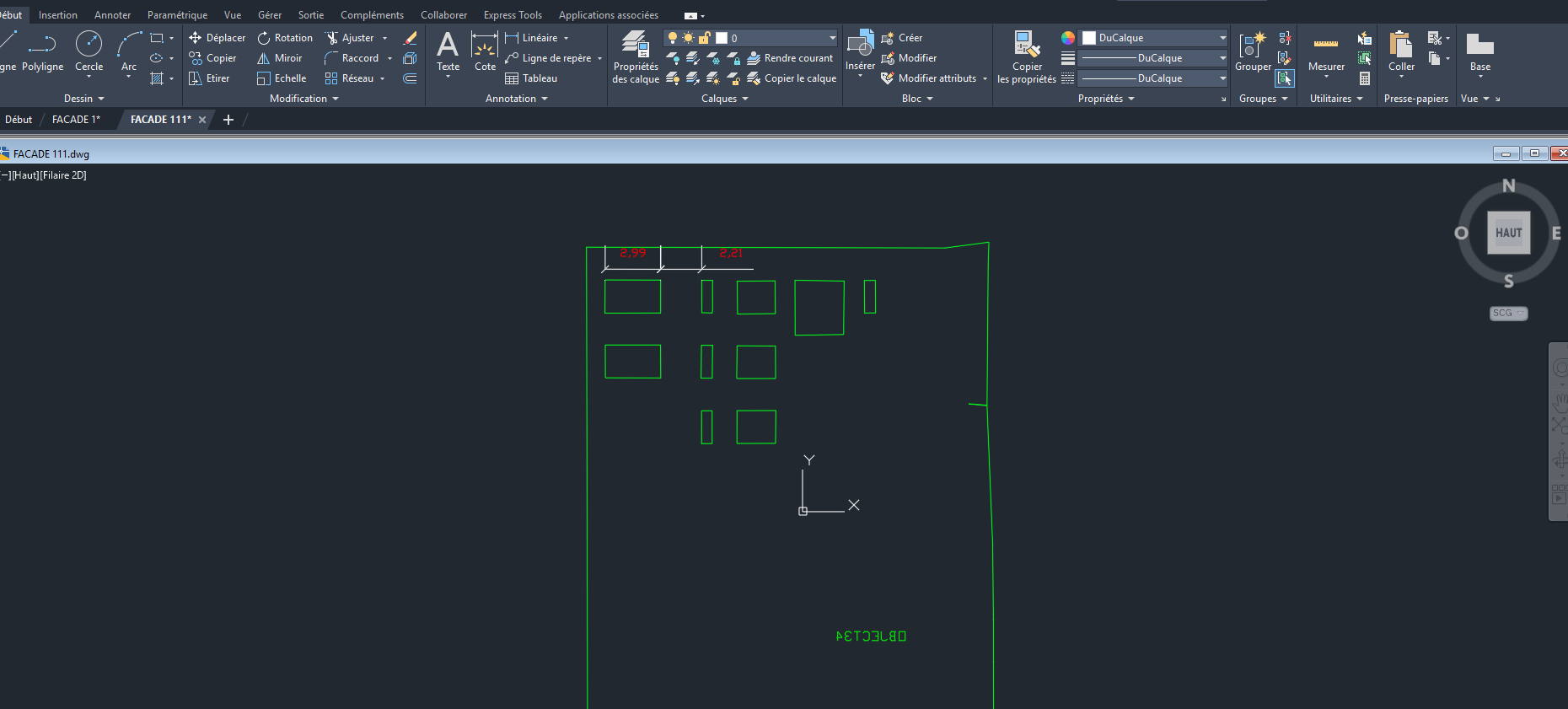The image size is (1568, 709).
Task: Open the linetype DuCalque dropdown
Action: click(x=1222, y=78)
